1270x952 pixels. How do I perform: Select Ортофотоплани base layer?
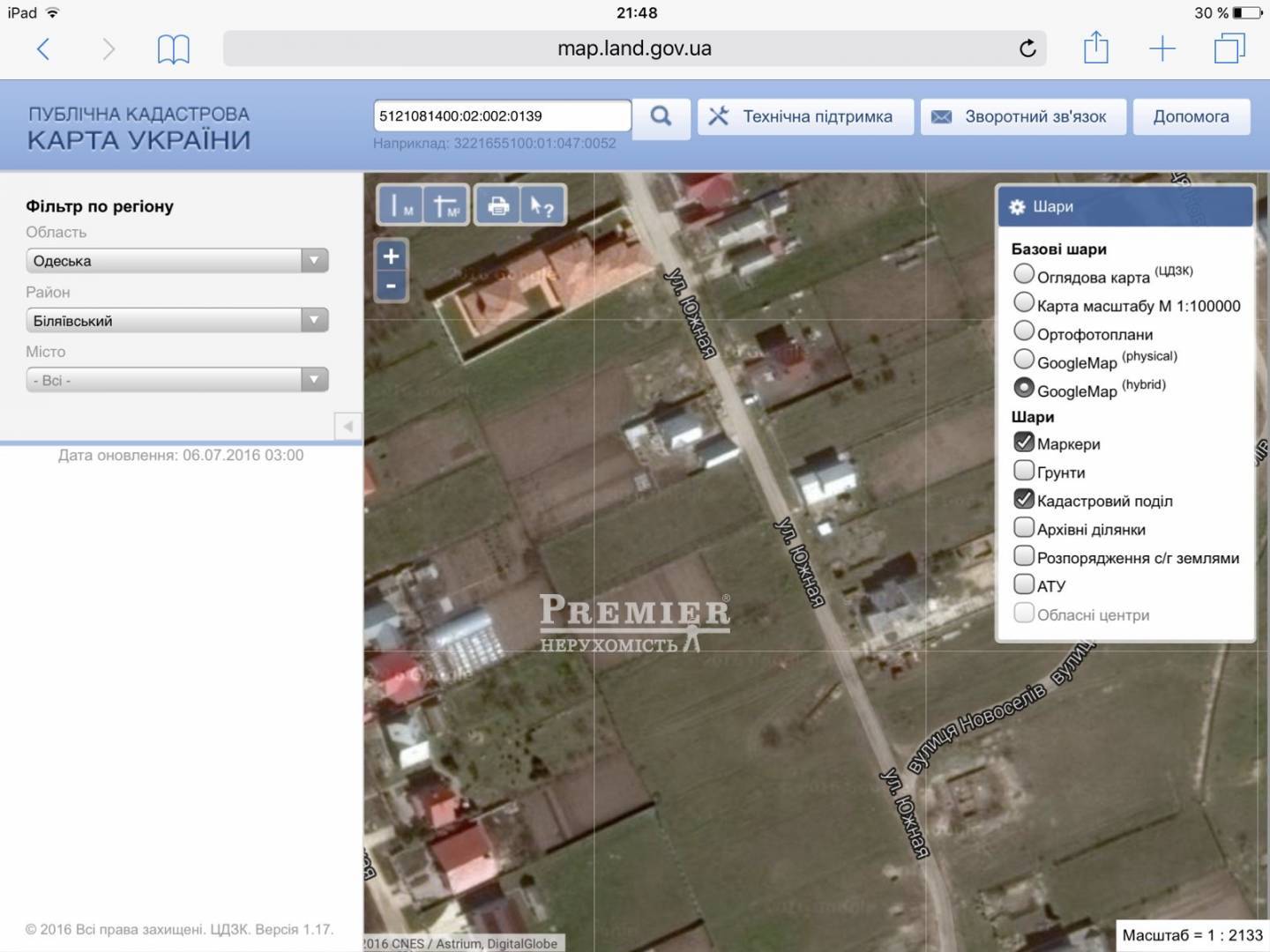click(1024, 331)
